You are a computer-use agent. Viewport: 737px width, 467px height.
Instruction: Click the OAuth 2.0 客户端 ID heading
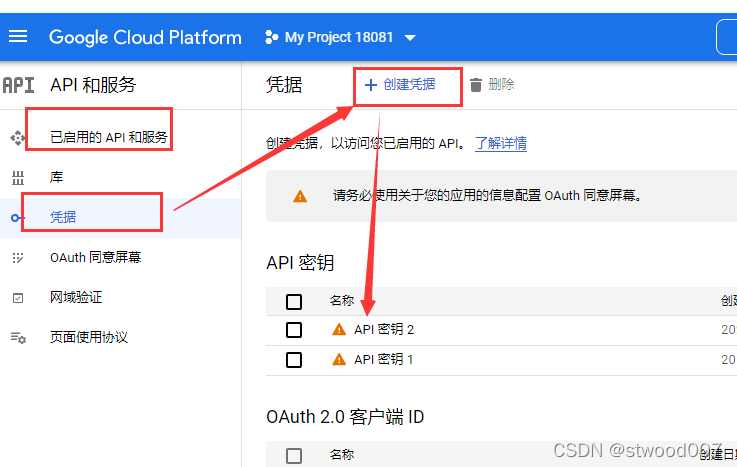[345, 417]
